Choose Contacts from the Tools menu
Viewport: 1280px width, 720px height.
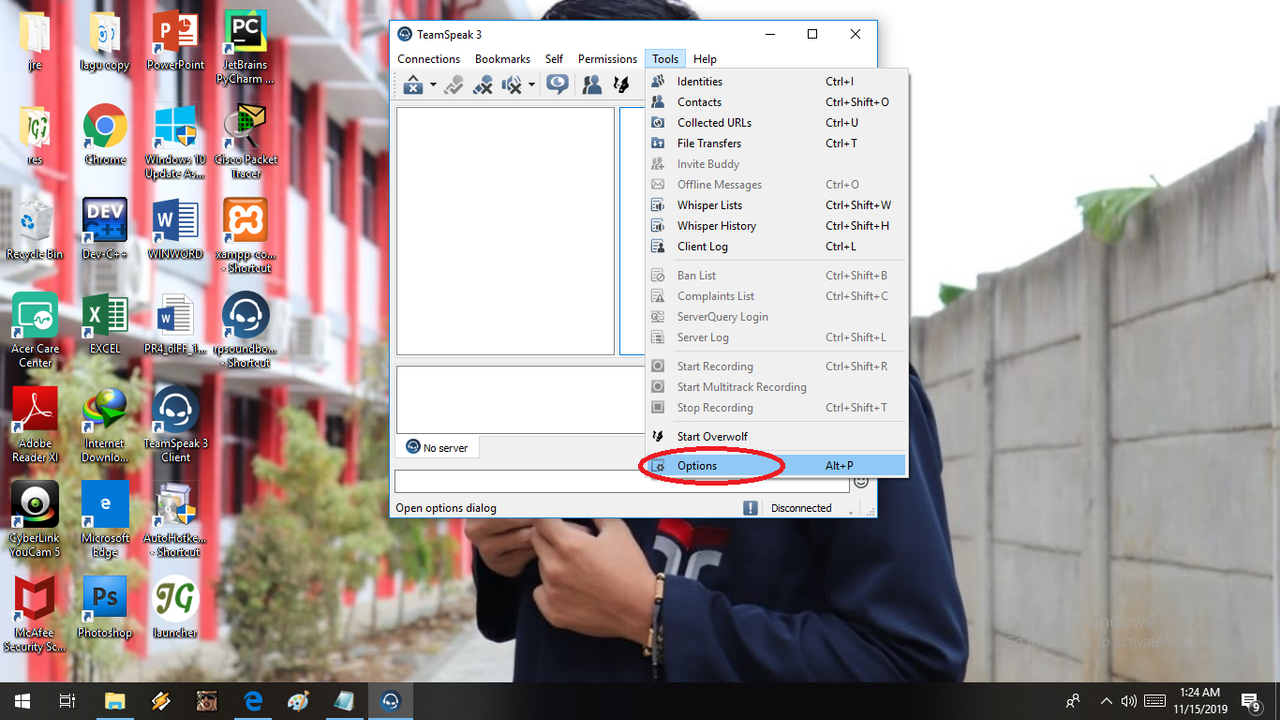[x=776, y=102]
